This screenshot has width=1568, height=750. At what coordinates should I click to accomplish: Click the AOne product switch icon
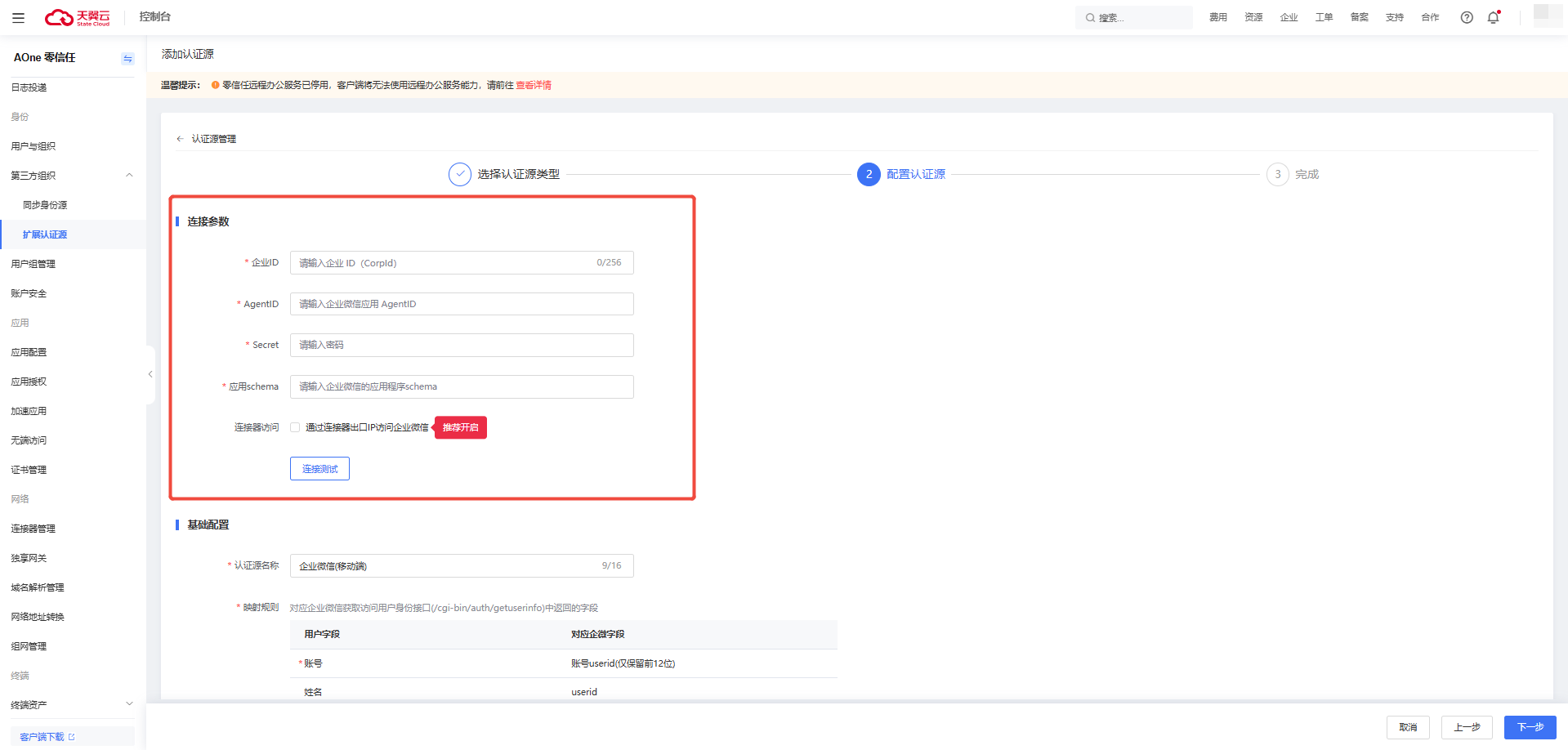(x=127, y=58)
